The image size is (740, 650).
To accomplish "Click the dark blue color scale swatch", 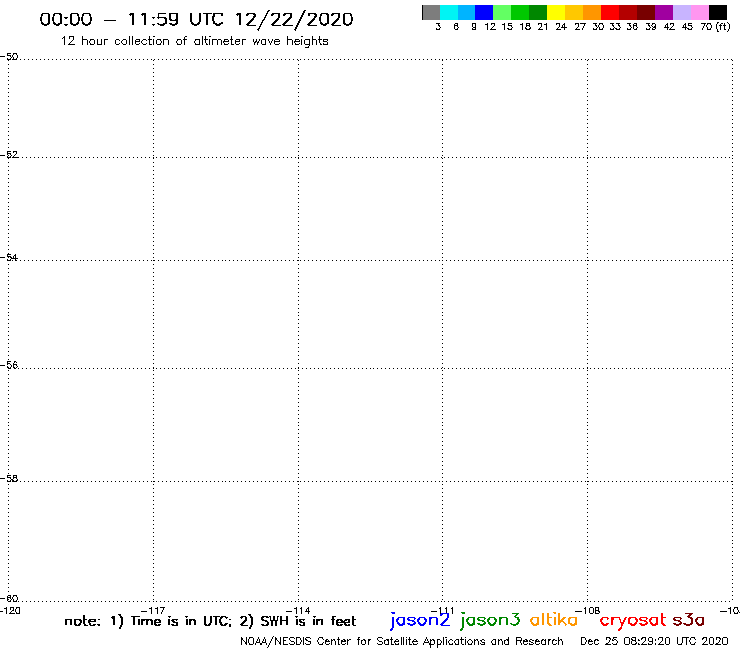I will 484,12.
